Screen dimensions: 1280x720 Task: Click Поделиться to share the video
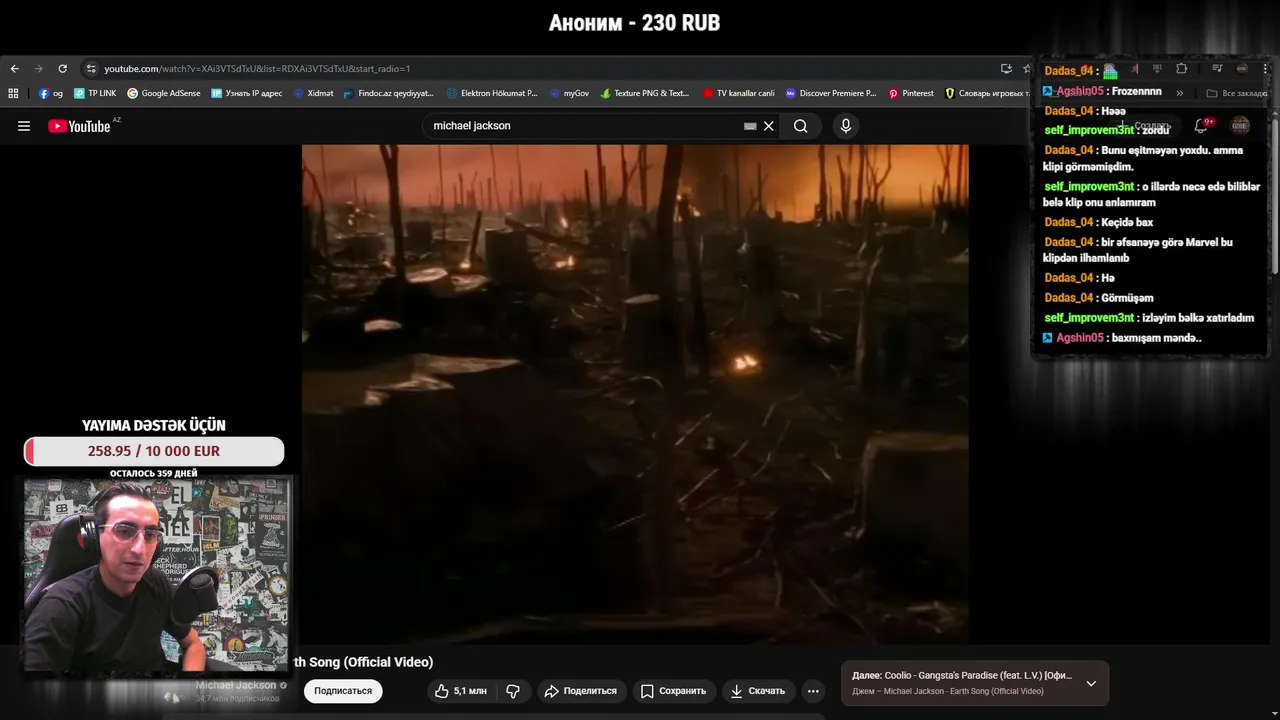pyautogui.click(x=580, y=691)
